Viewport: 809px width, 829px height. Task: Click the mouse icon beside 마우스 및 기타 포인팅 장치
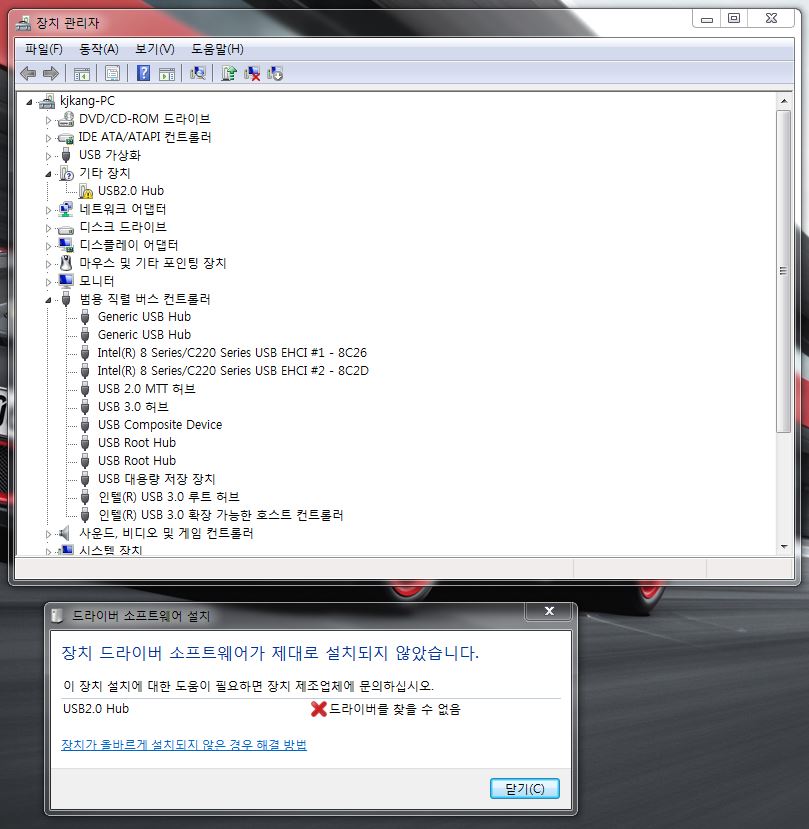click(66, 263)
